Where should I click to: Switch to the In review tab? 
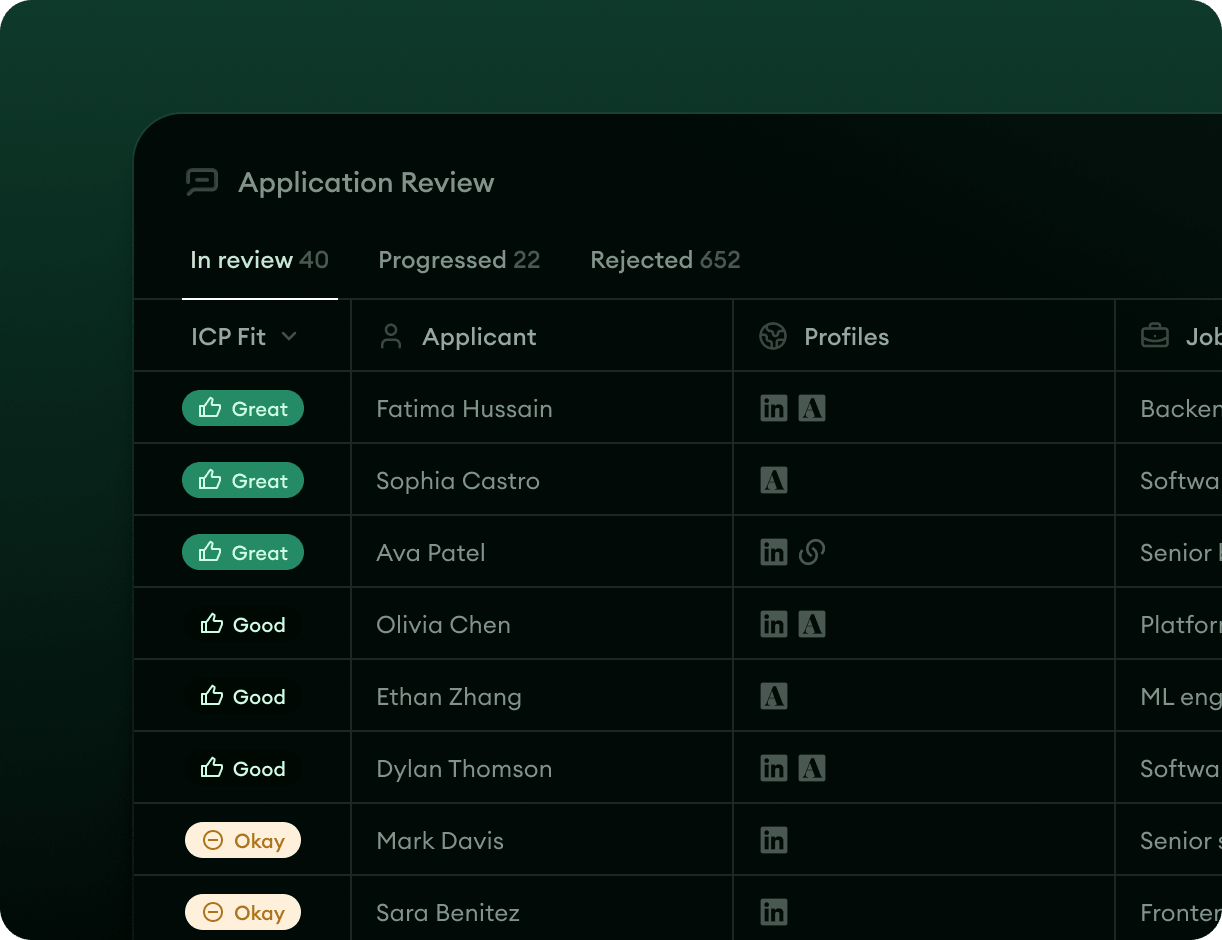point(259,260)
